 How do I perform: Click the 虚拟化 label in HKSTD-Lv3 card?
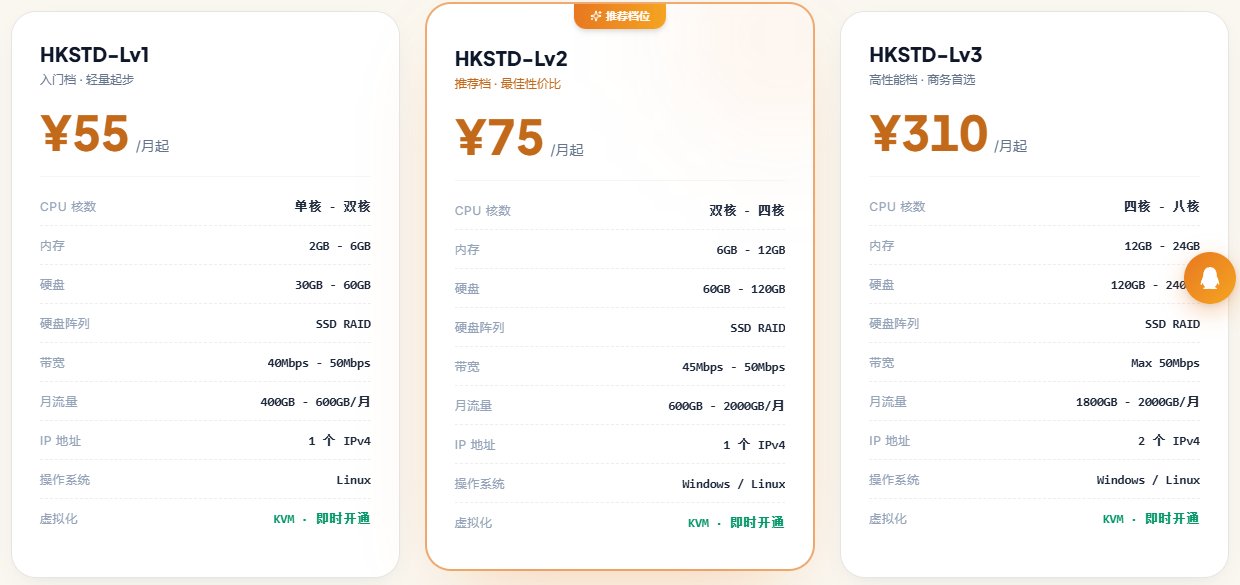point(888,519)
